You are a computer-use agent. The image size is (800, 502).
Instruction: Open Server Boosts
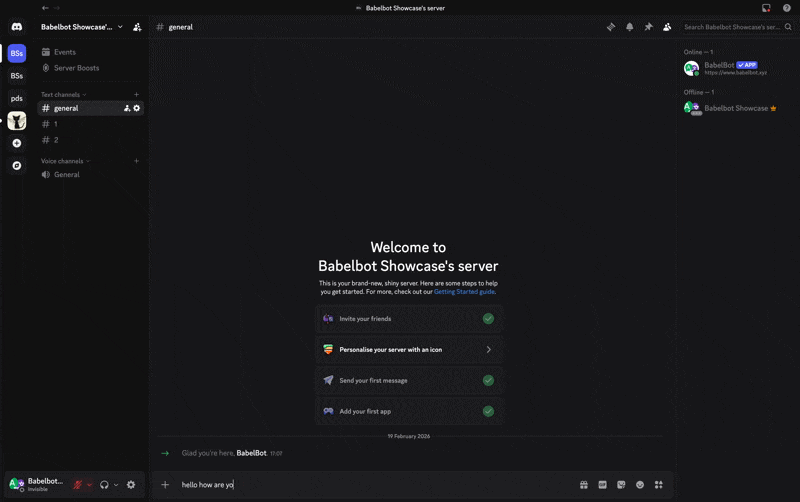tap(90, 68)
